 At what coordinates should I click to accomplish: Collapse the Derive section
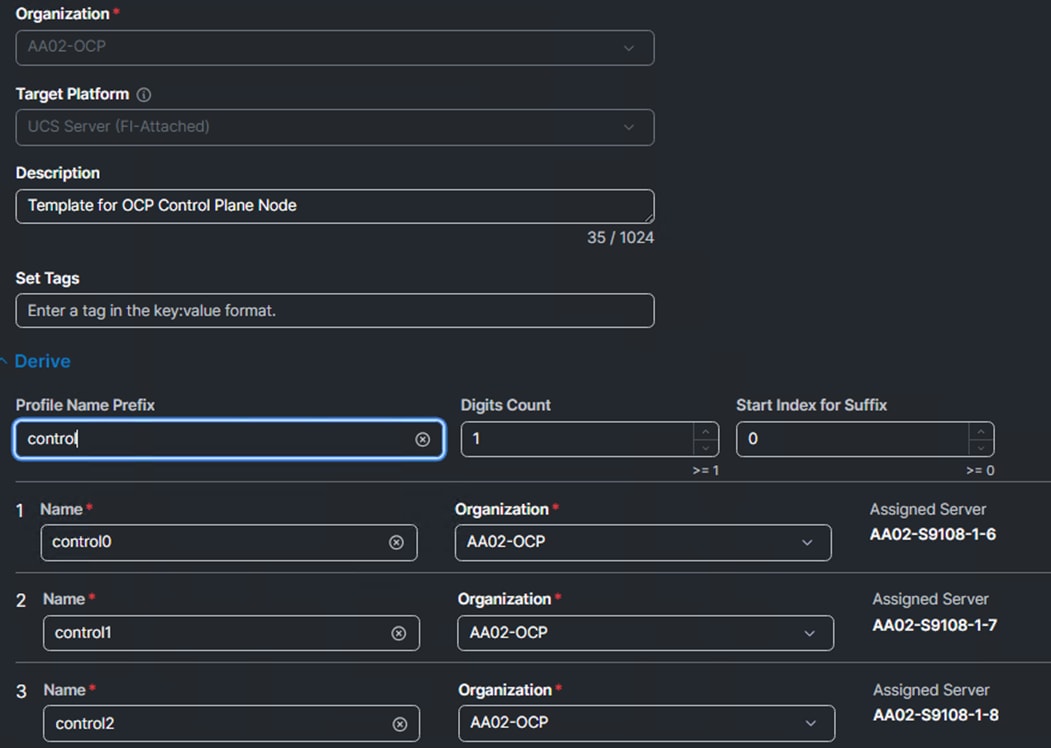coord(36,361)
